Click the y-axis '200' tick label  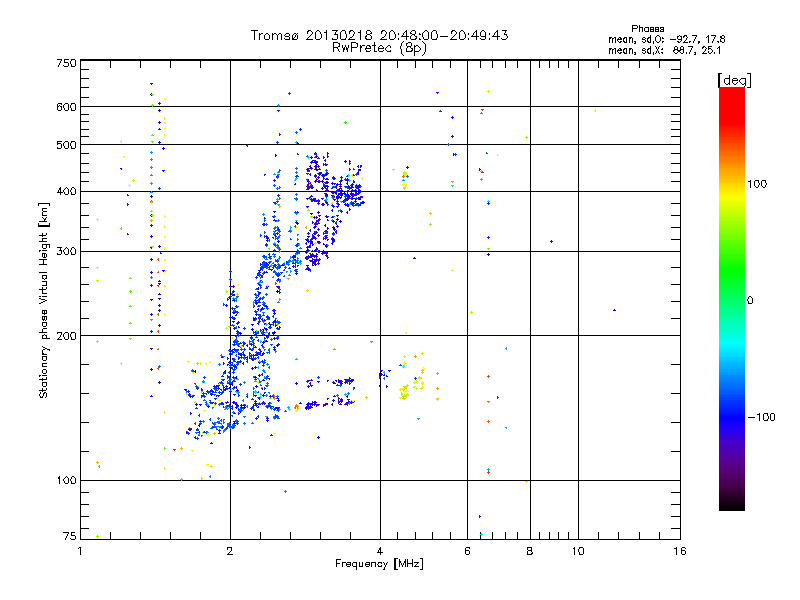click(x=66, y=336)
